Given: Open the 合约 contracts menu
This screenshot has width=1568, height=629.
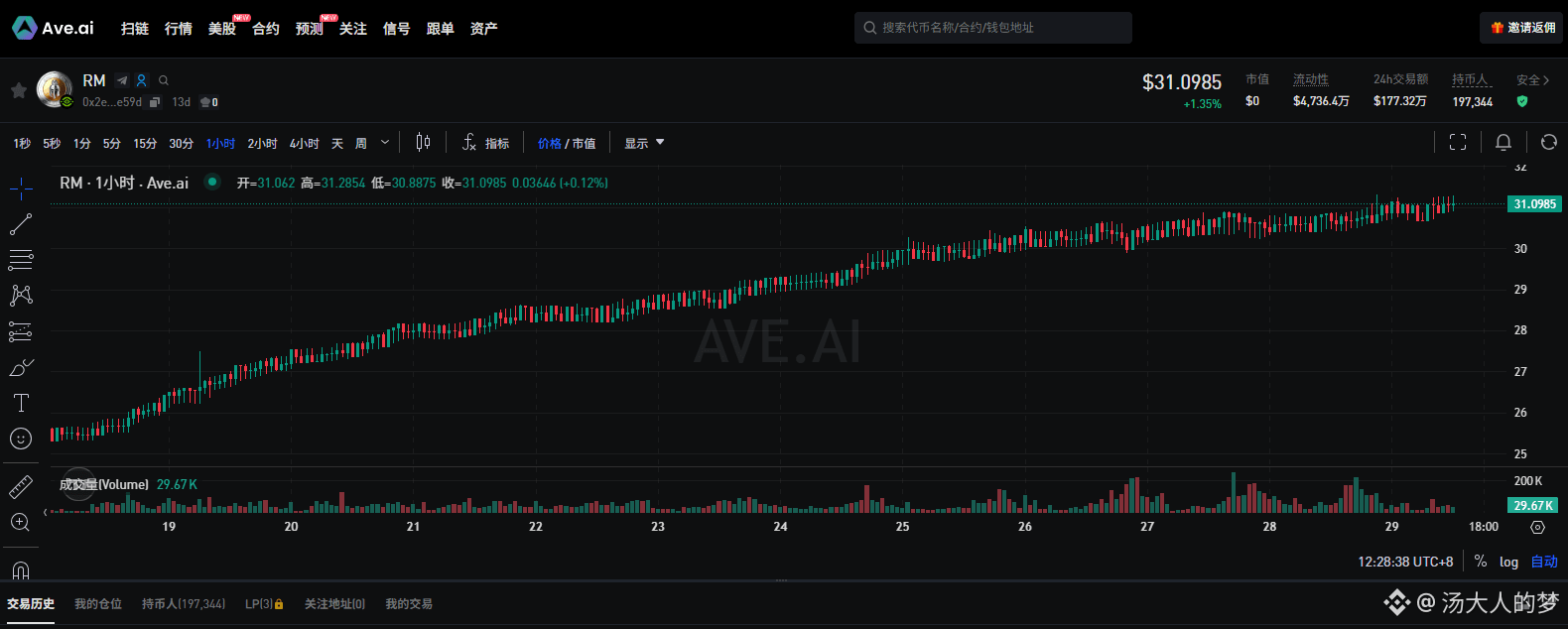Looking at the screenshot, I should (x=266, y=29).
